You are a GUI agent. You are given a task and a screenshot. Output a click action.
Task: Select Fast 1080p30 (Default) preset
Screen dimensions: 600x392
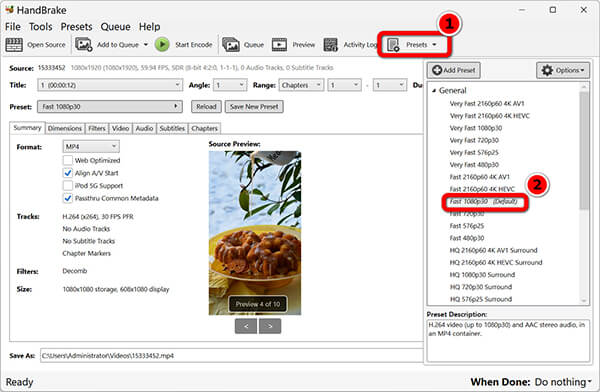(483, 201)
